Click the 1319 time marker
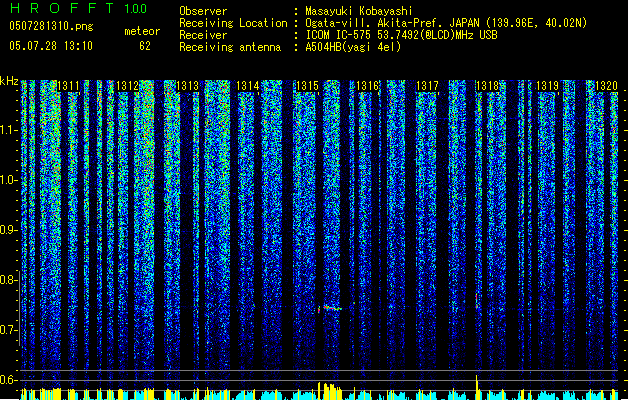The height and width of the screenshot is (400, 629). 547,86
